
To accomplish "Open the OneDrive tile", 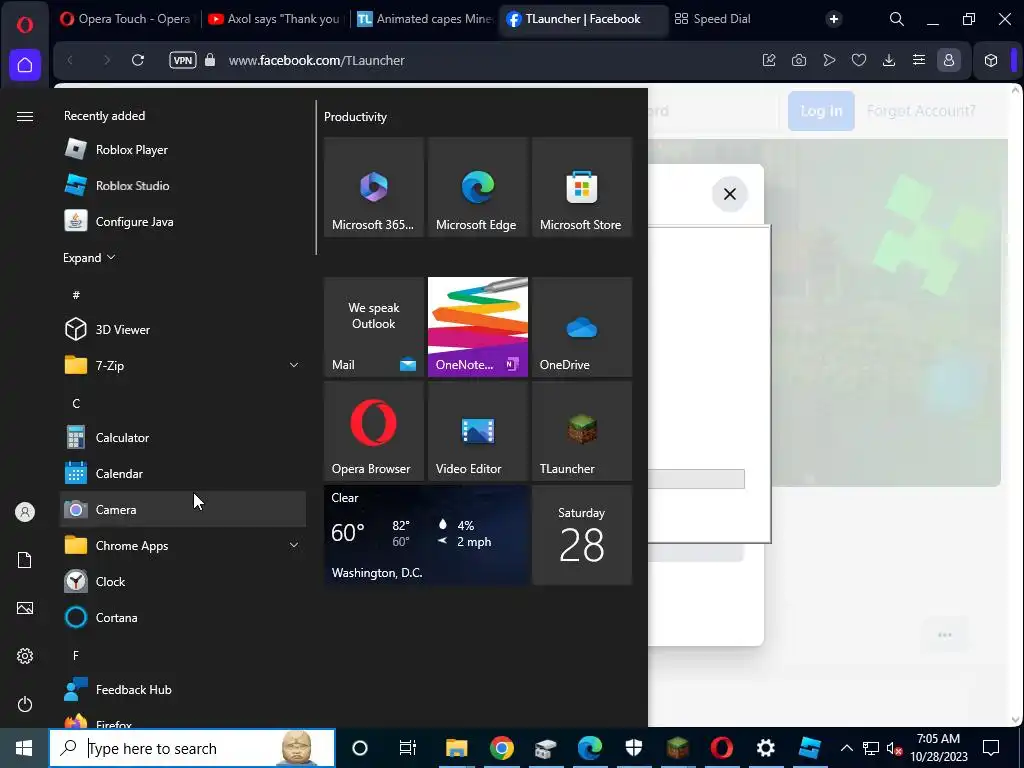I will point(582,327).
